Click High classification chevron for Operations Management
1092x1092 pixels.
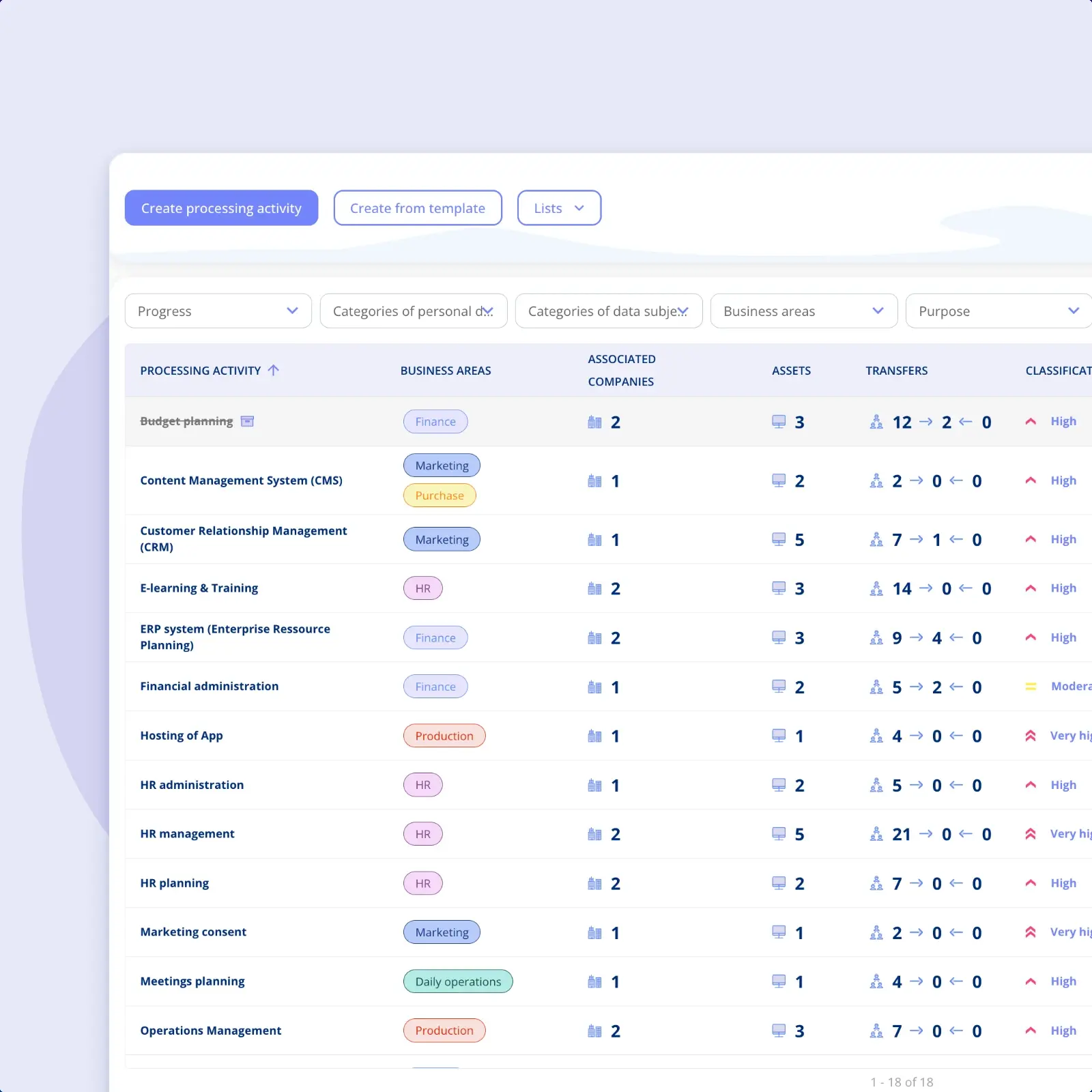[1031, 1031]
